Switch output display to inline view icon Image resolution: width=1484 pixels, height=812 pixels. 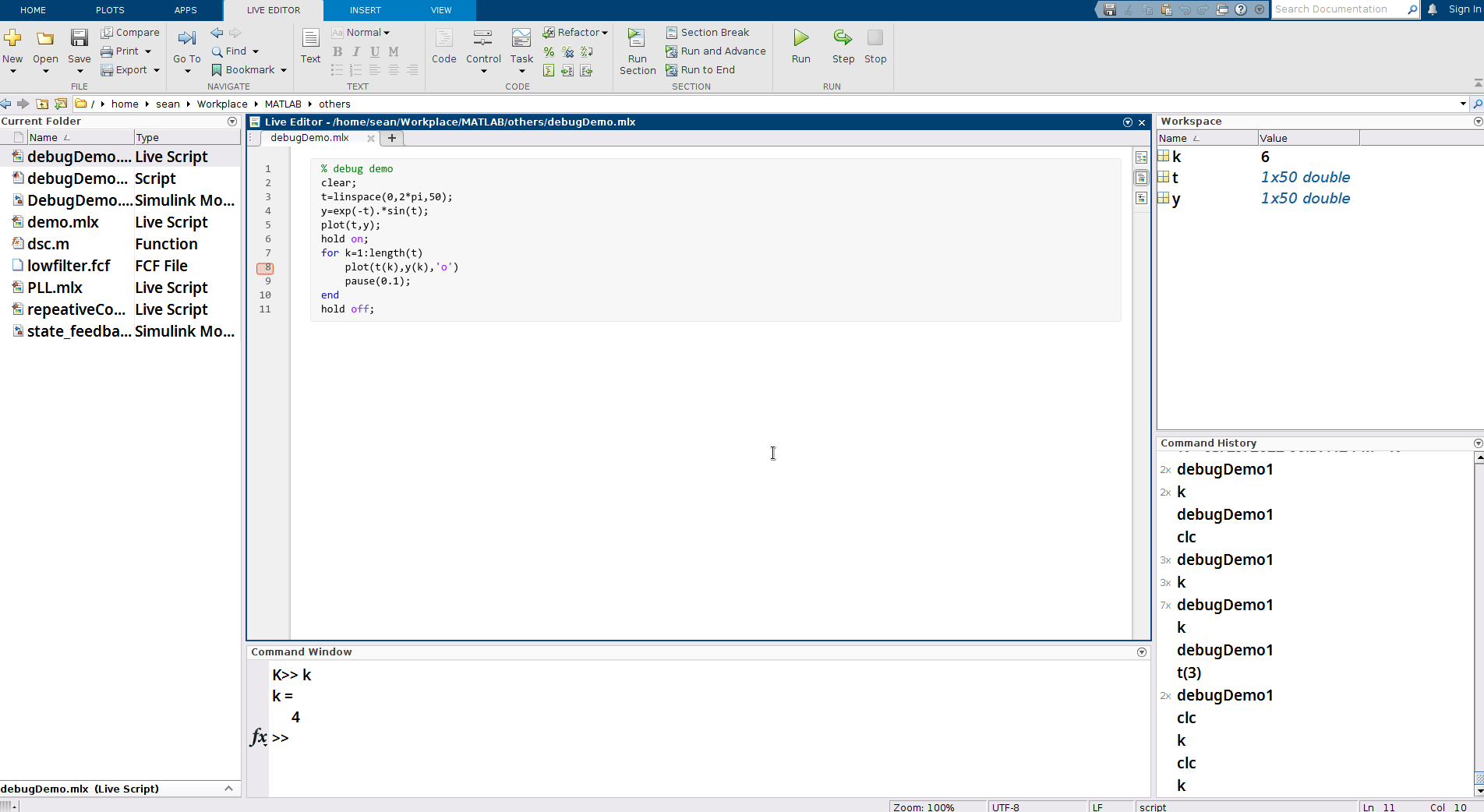coord(1141,178)
